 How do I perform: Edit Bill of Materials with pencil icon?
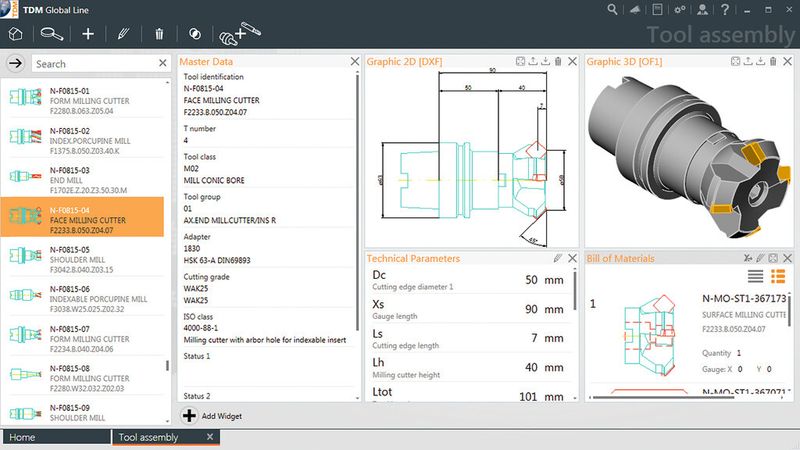pyautogui.click(x=760, y=258)
